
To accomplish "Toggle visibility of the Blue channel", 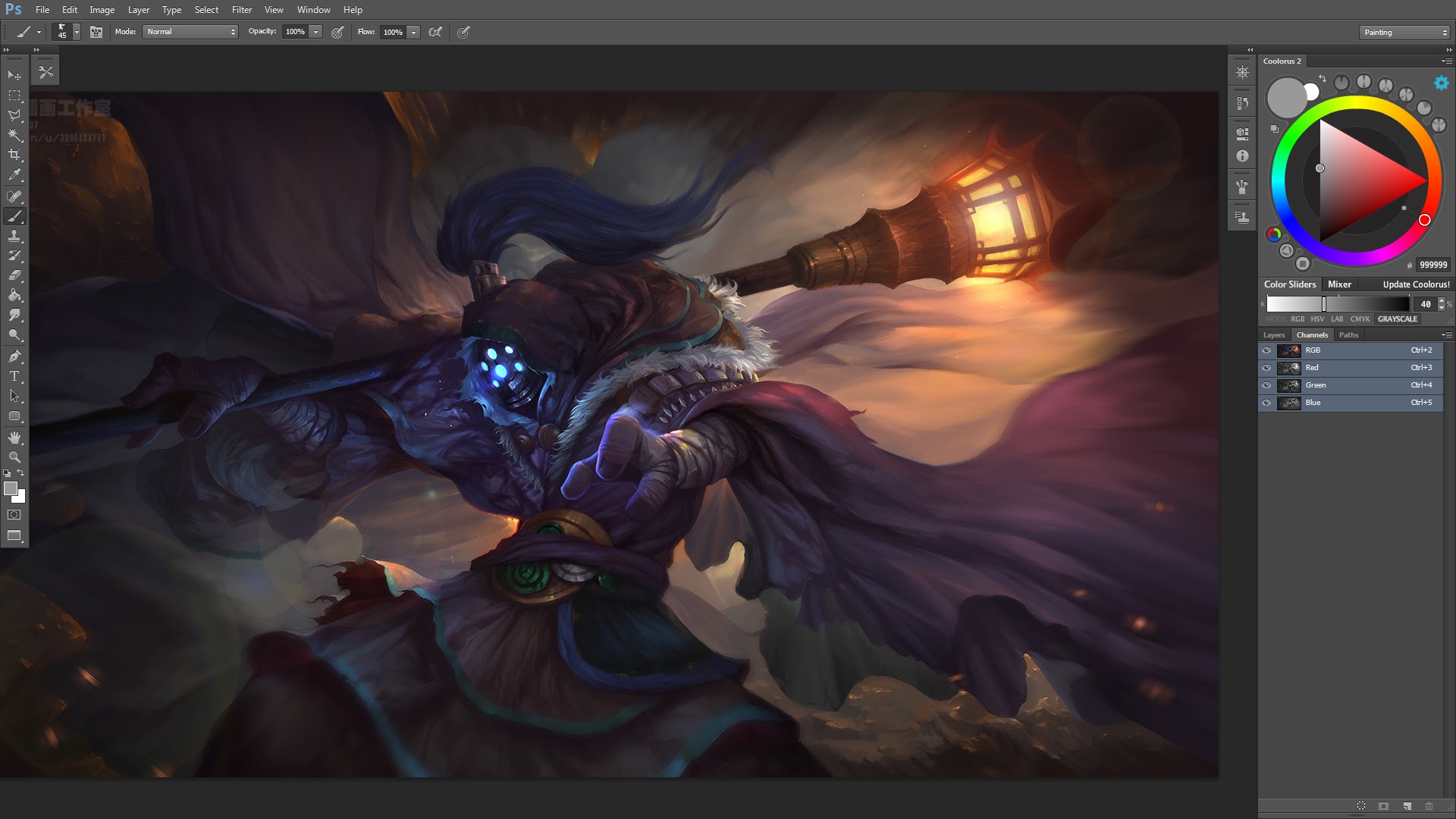I will (x=1266, y=403).
